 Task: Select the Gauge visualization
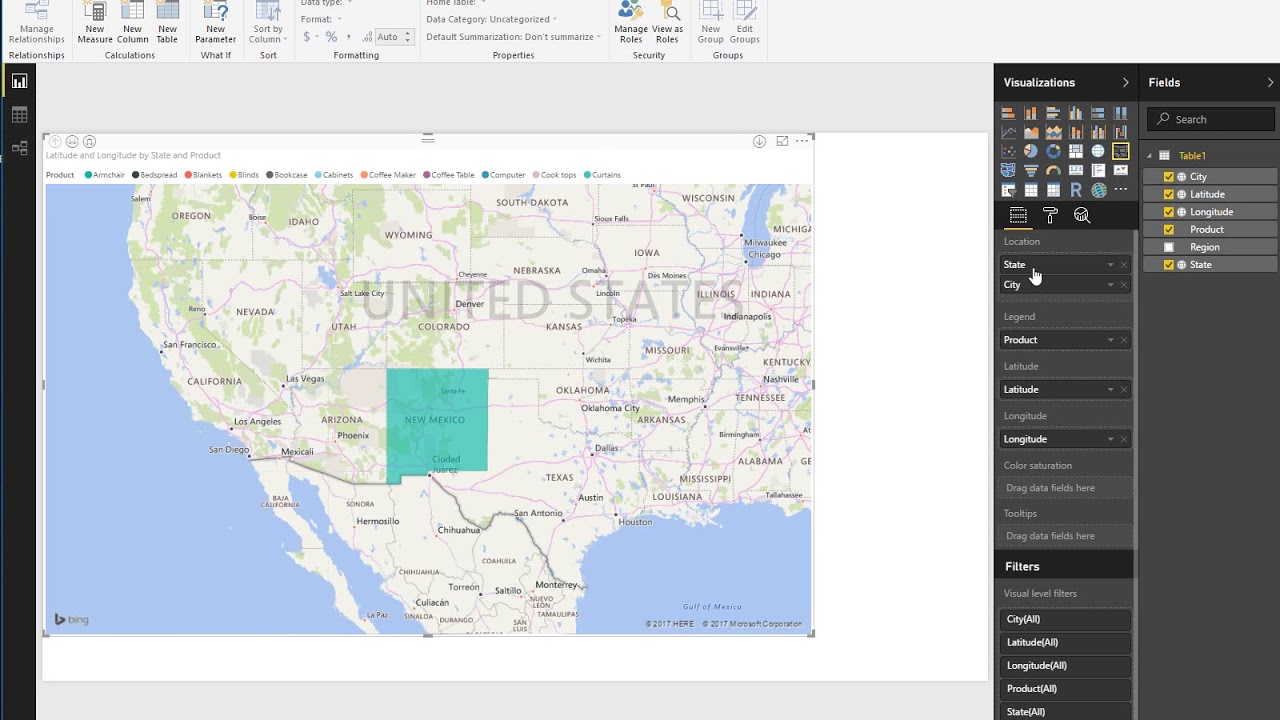1053,170
